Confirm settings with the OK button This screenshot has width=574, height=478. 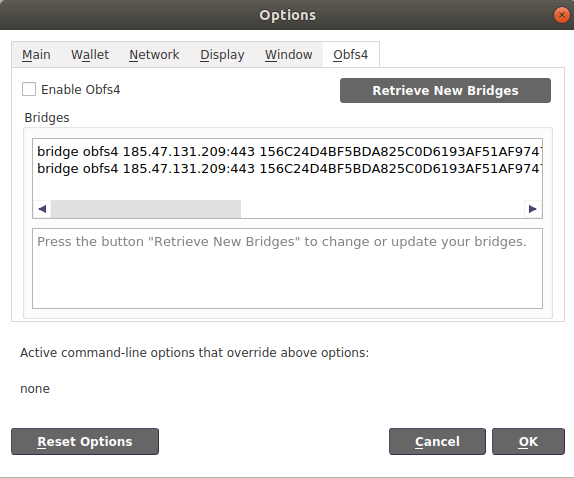coord(528,441)
